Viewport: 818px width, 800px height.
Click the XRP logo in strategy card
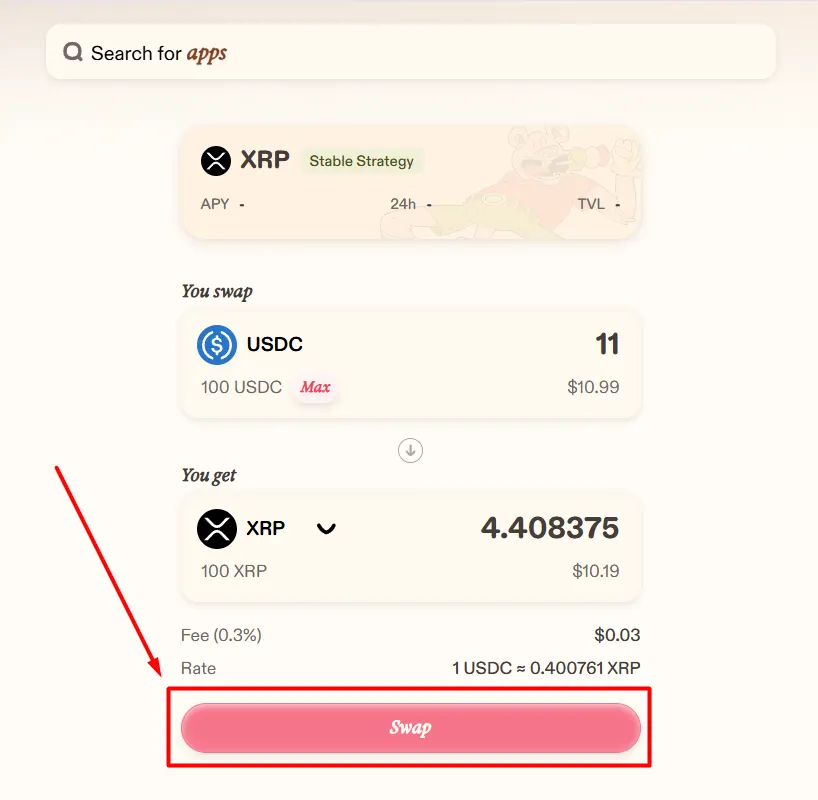point(216,160)
